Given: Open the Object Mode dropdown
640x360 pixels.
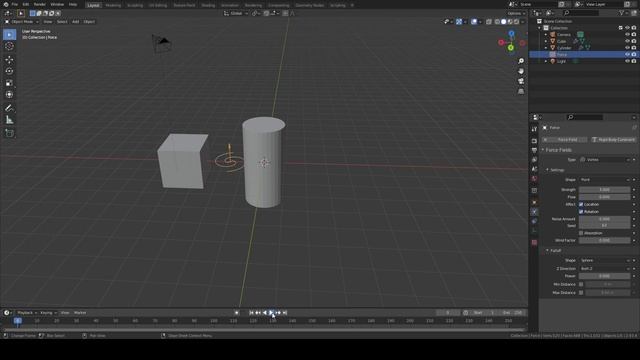Looking at the screenshot, I should 22,22.
